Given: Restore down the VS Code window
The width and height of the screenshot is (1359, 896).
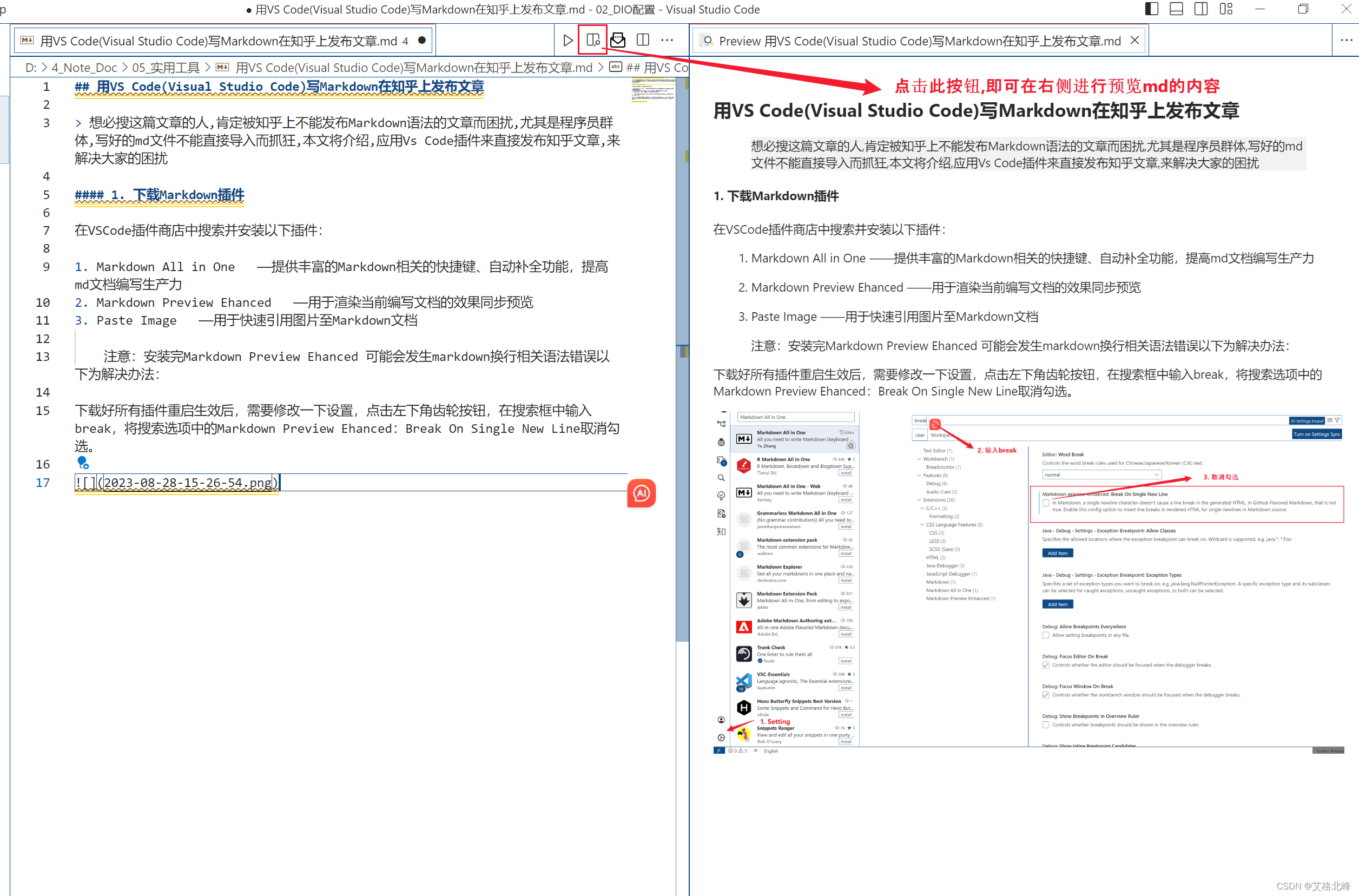Looking at the screenshot, I should tap(1303, 9).
